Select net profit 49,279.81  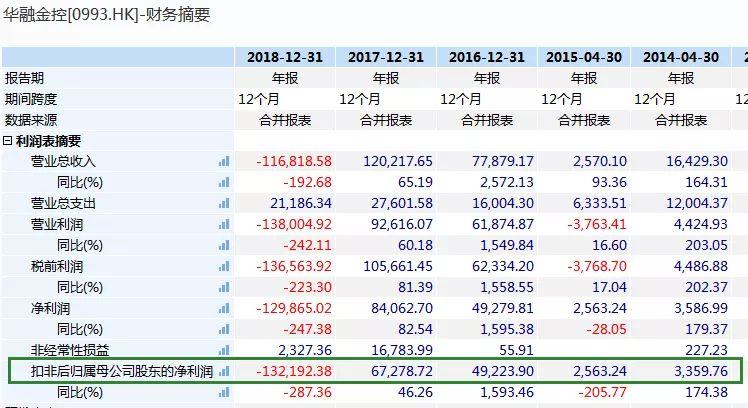click(503, 308)
